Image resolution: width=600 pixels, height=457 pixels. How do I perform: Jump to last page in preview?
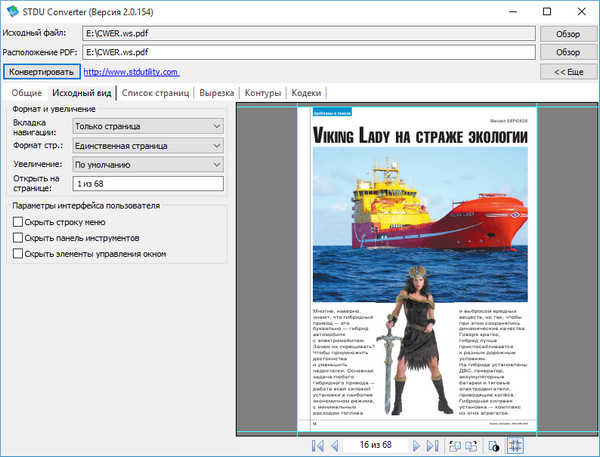[432, 444]
